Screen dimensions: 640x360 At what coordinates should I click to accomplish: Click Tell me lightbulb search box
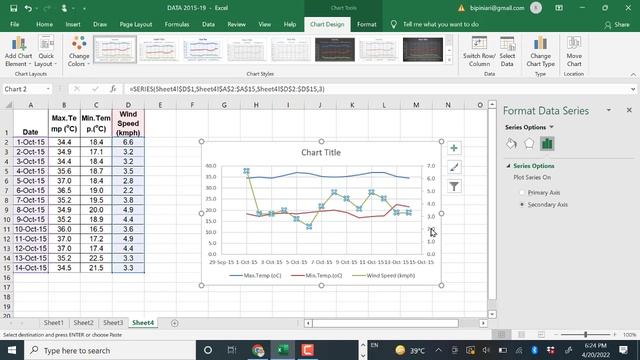pyautogui.click(x=435, y=24)
